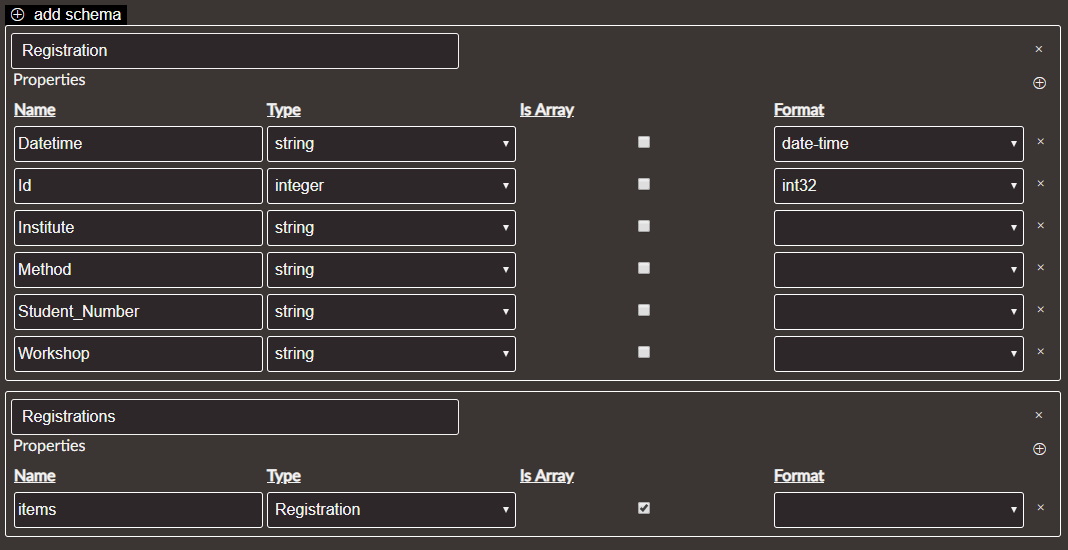Open the Type dropdown for Id
Viewport: 1068px width, 550px height.
[391, 186]
